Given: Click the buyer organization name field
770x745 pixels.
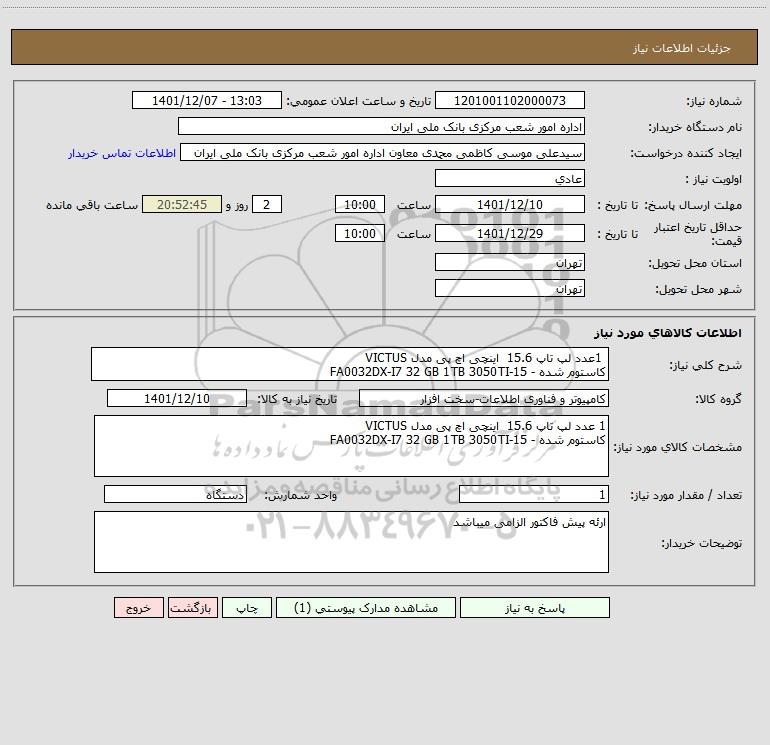Looking at the screenshot, I should (381, 126).
